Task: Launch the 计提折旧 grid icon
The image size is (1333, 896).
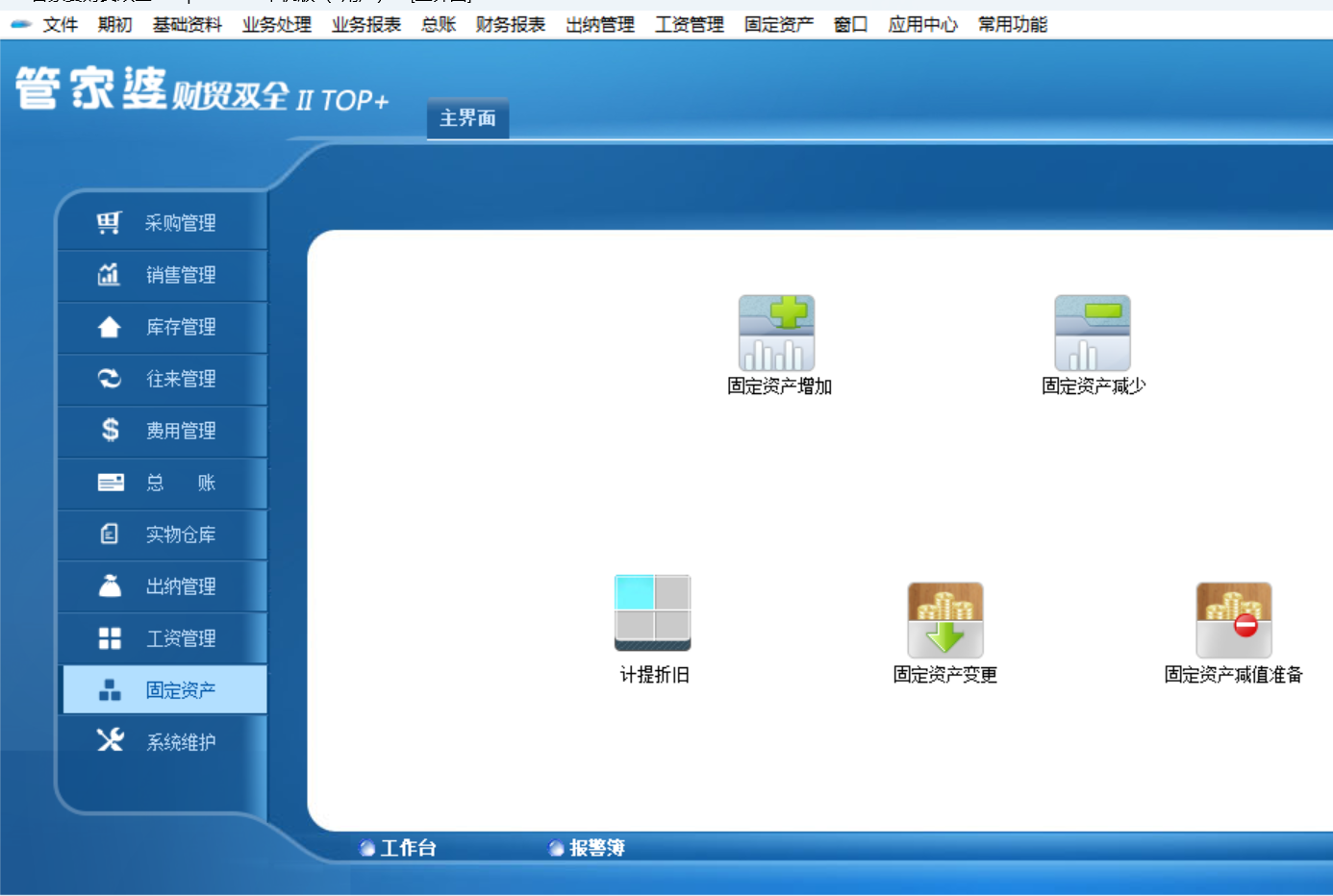Action: (653, 612)
